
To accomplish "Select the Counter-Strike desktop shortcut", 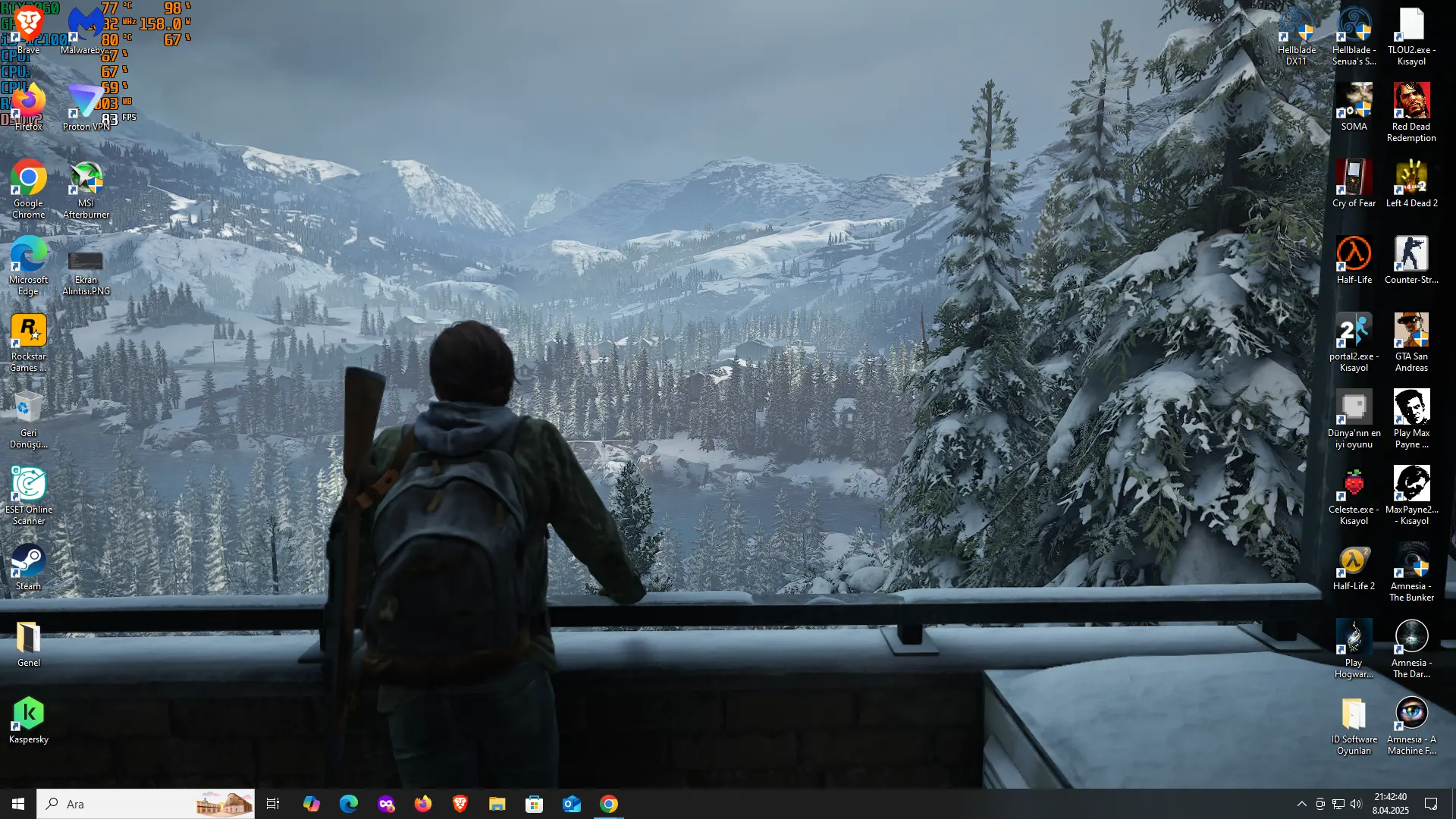I will point(1411,260).
